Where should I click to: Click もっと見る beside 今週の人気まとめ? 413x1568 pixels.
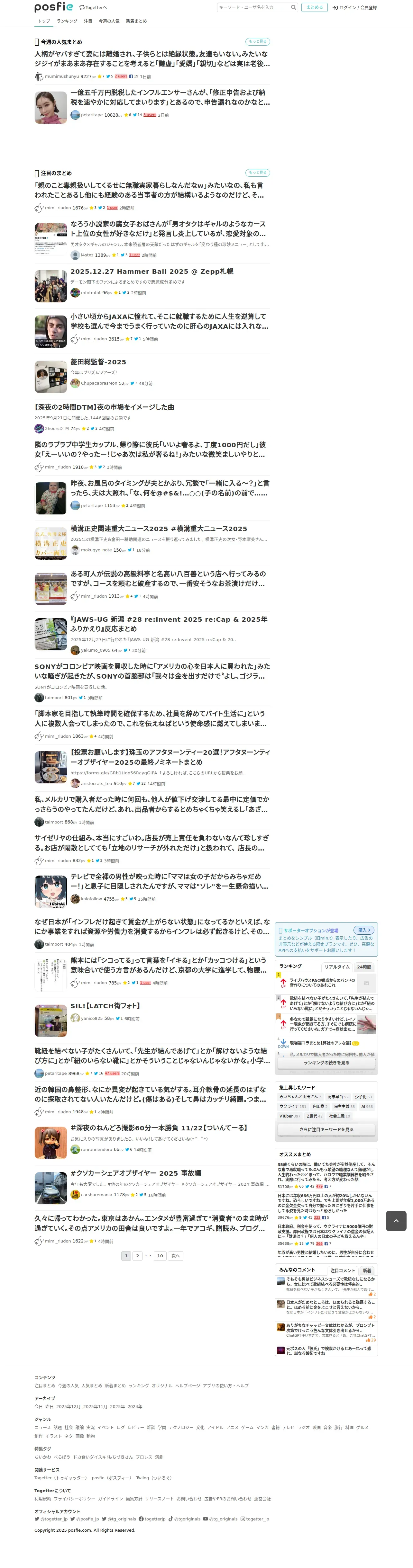pos(258,41)
